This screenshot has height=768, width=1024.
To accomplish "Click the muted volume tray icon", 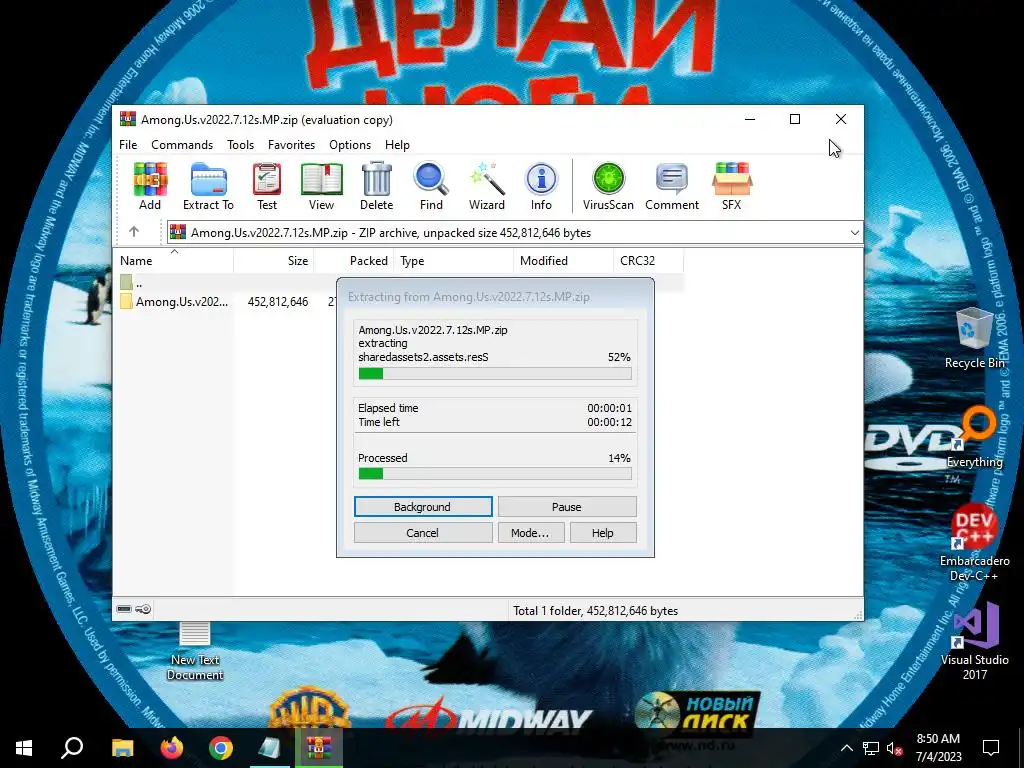I will pos(895,748).
